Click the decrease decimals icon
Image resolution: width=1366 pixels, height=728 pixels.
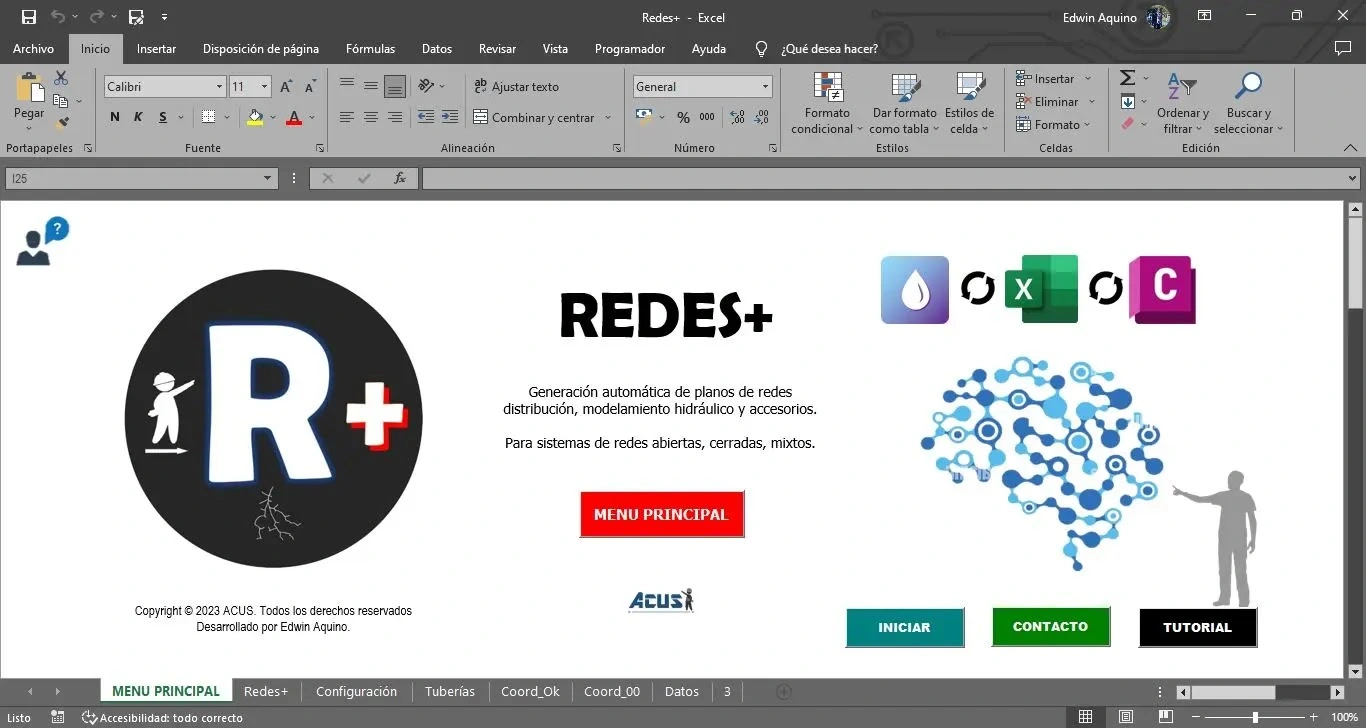762,117
